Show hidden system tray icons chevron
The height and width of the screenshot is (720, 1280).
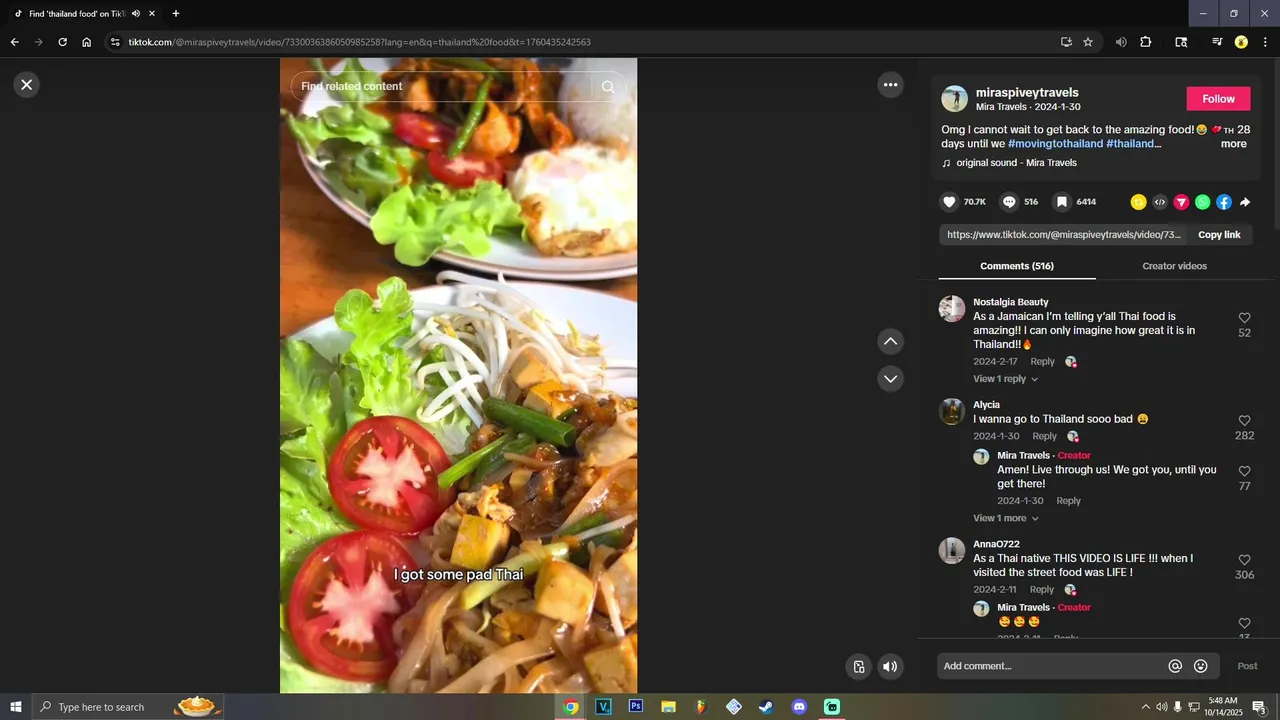click(x=1145, y=707)
